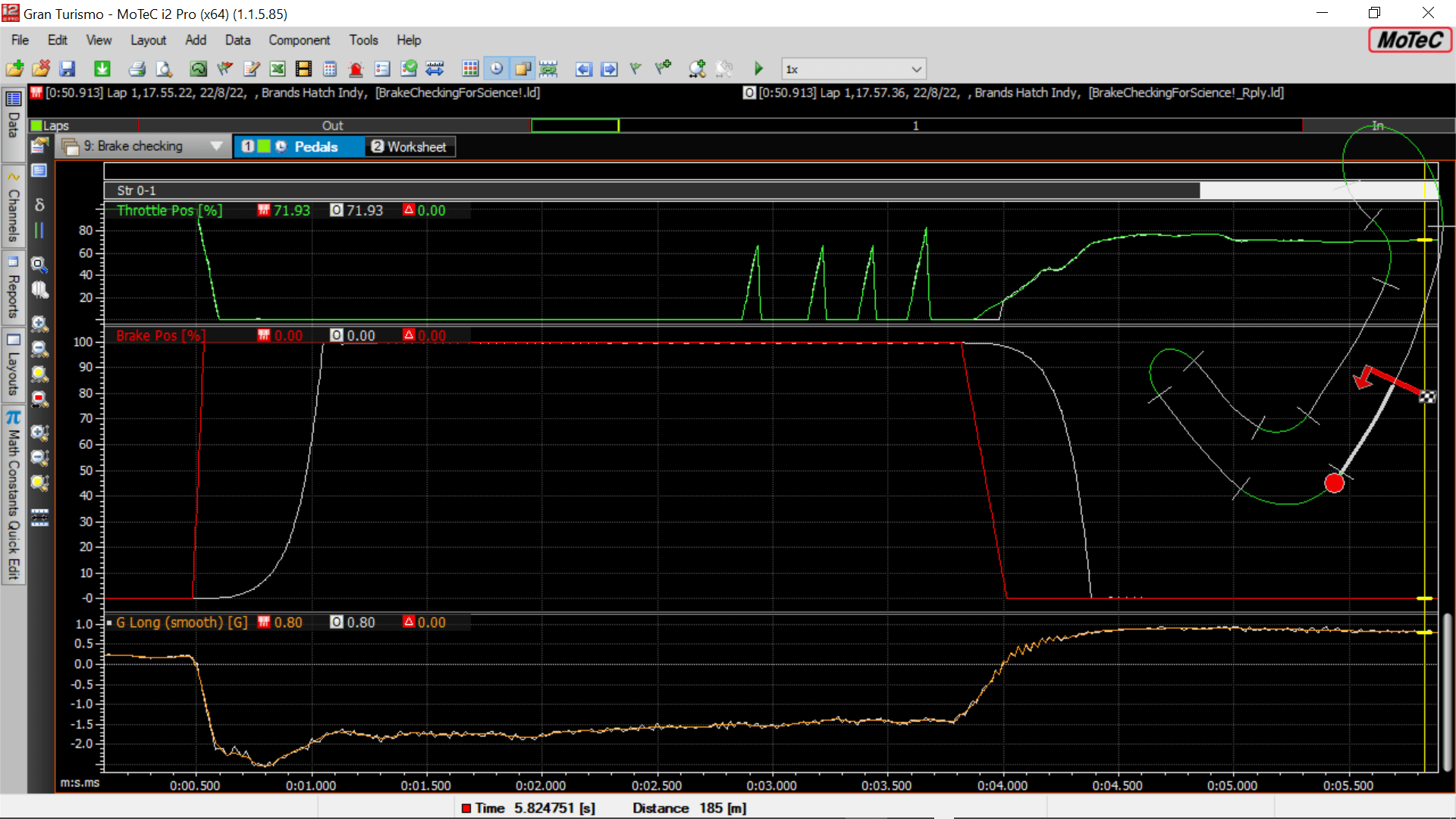Open the Add menu
This screenshot has height=819, width=1456.
(x=196, y=40)
